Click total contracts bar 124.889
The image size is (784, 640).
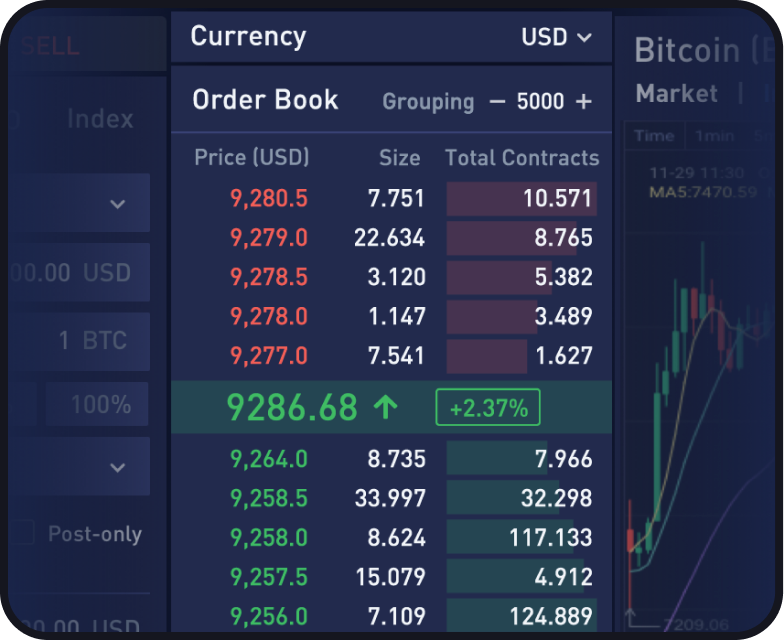522,616
